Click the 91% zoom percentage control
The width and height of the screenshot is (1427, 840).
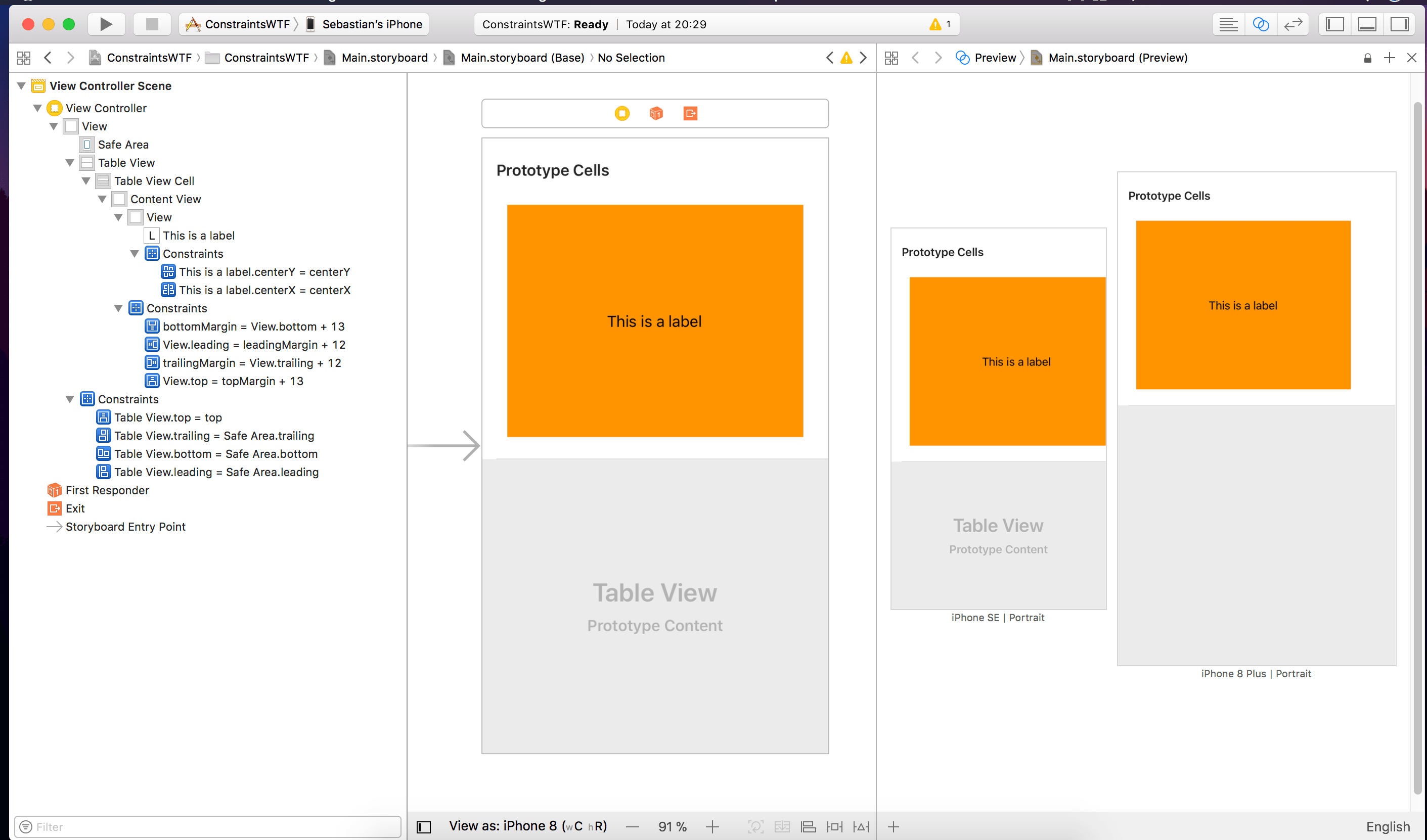click(672, 826)
